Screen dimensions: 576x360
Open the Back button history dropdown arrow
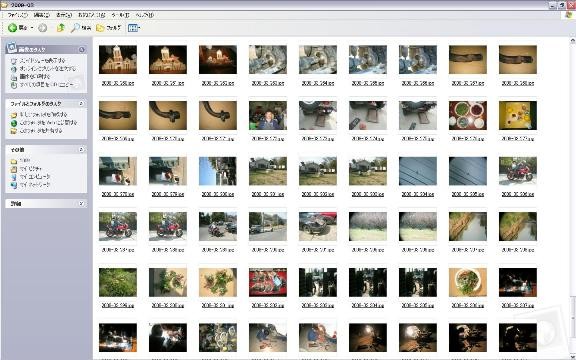(32, 28)
